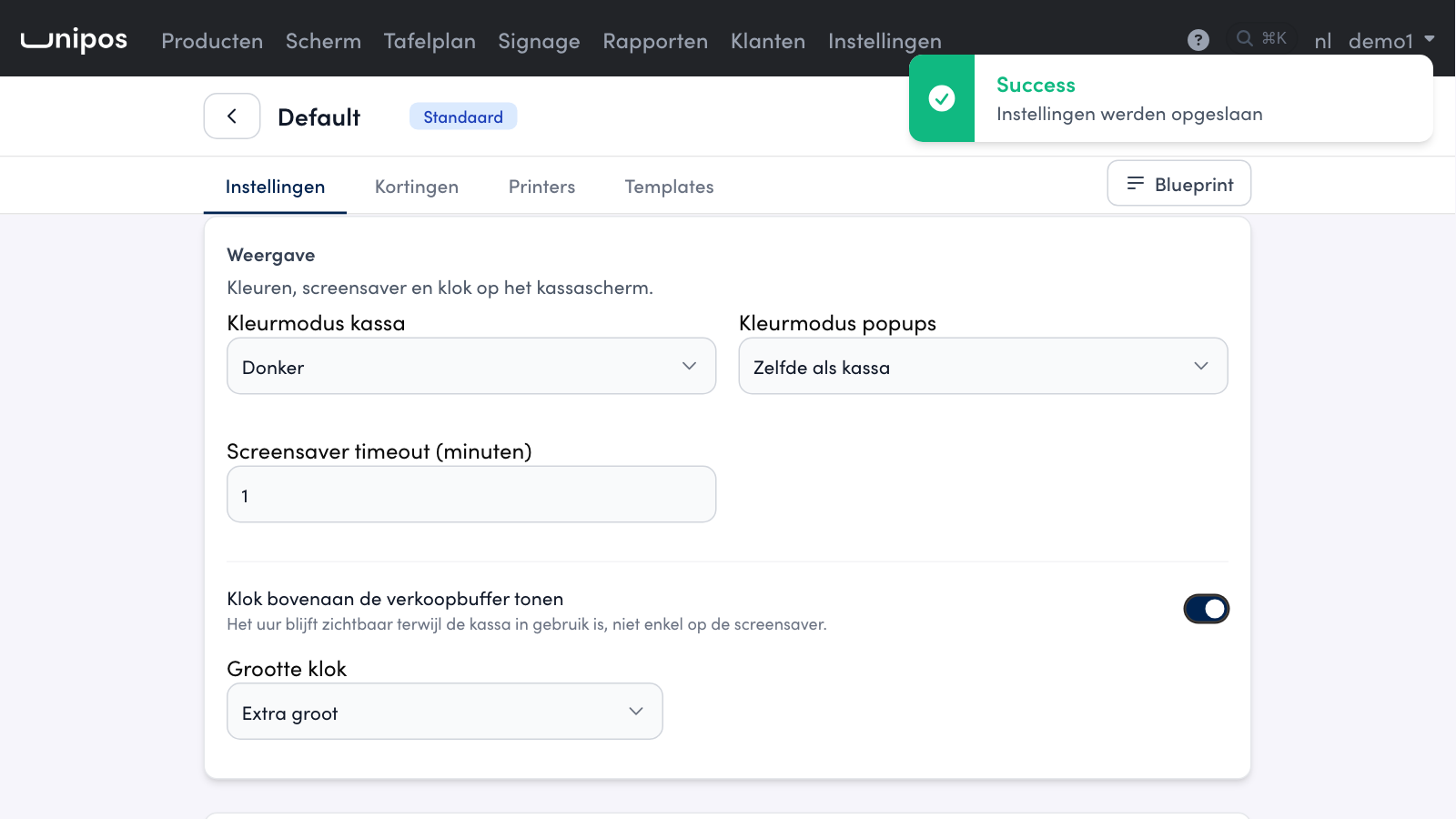This screenshot has width=1456, height=819.
Task: Click the Default profile title
Action: pos(318,117)
